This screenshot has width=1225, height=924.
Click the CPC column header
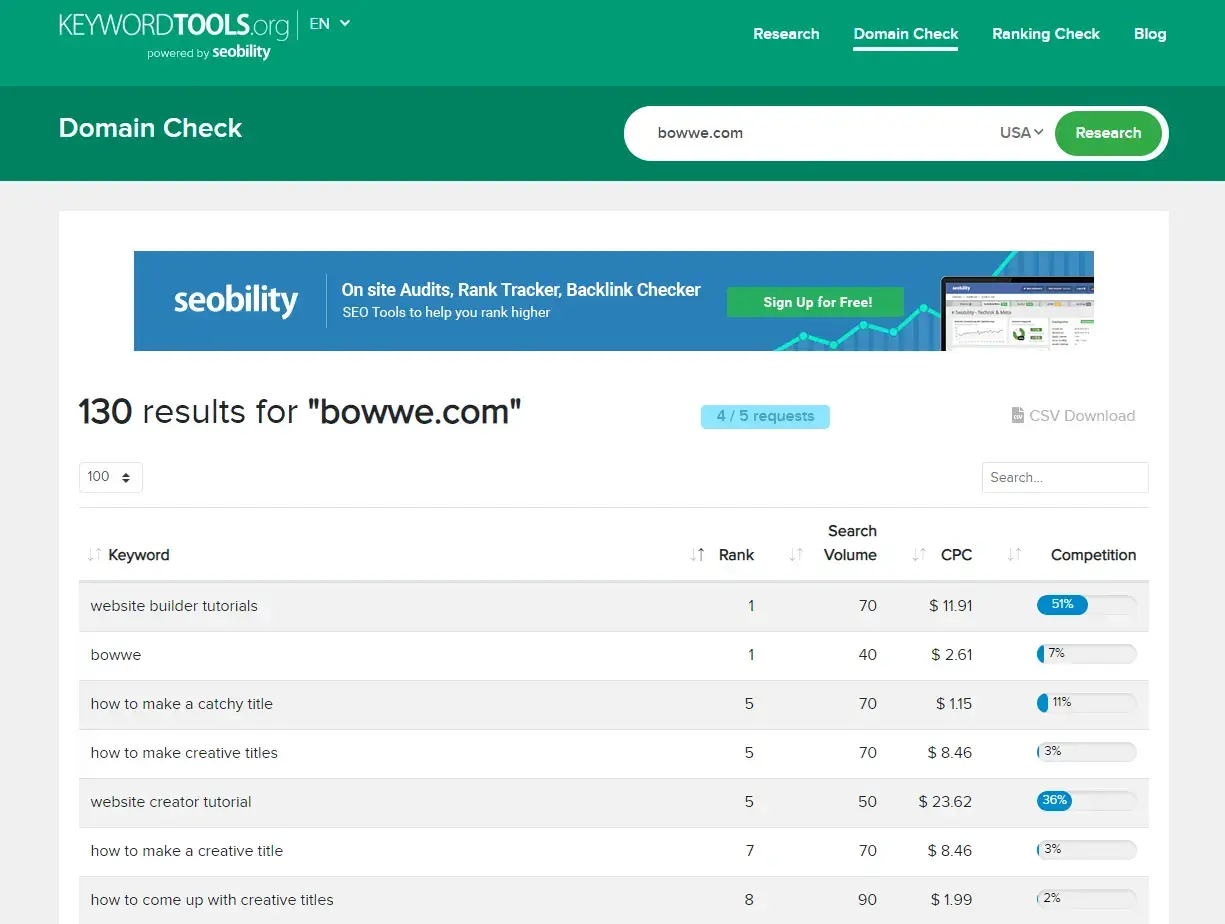(956, 555)
